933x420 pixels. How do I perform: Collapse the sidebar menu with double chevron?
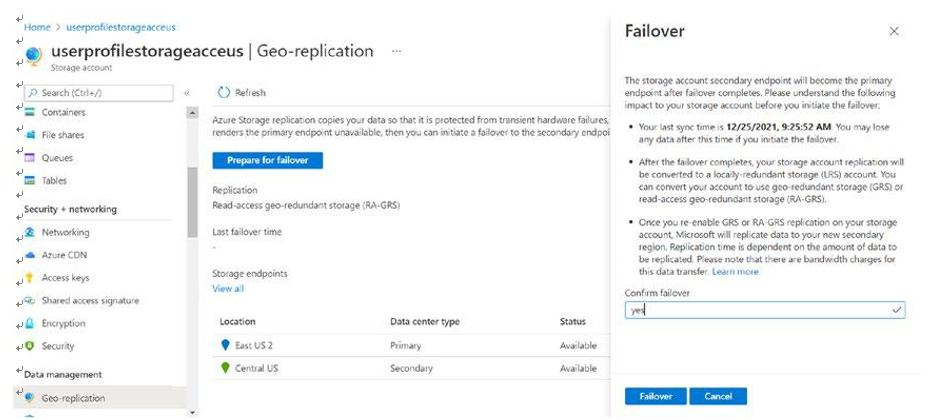pos(187,93)
